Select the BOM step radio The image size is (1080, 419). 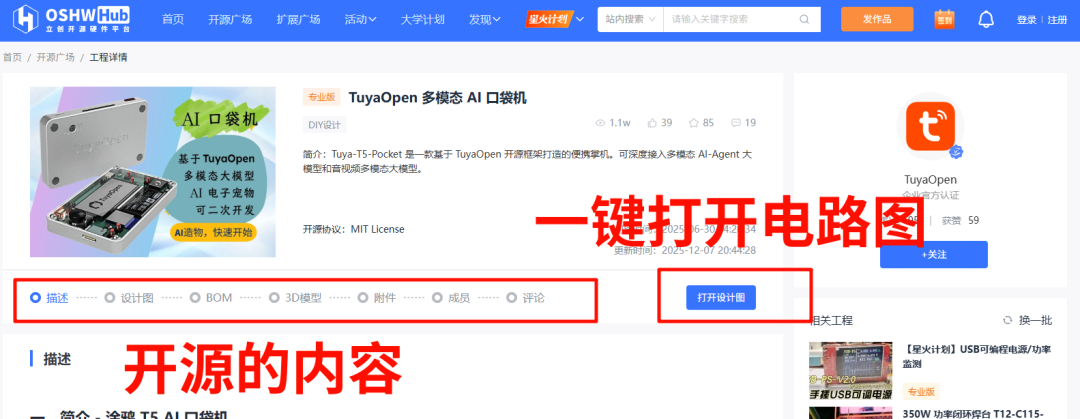(195, 298)
